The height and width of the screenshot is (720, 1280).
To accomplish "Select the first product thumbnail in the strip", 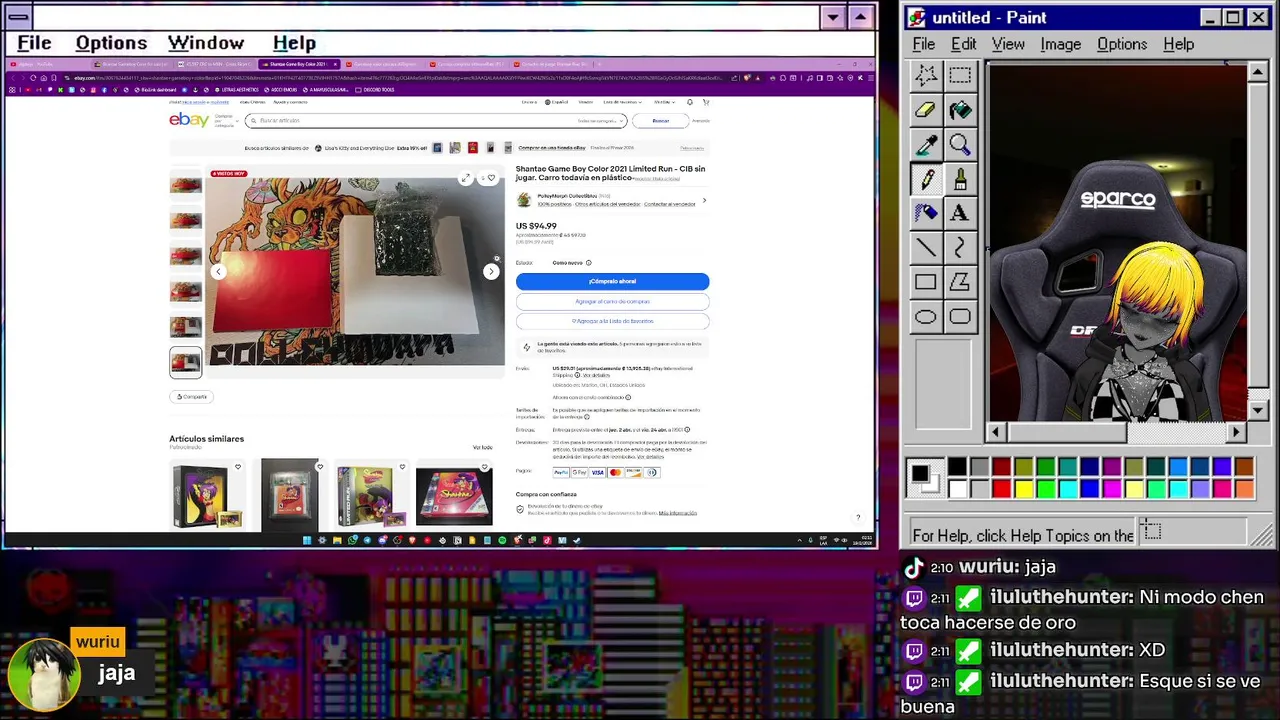I will (x=185, y=185).
